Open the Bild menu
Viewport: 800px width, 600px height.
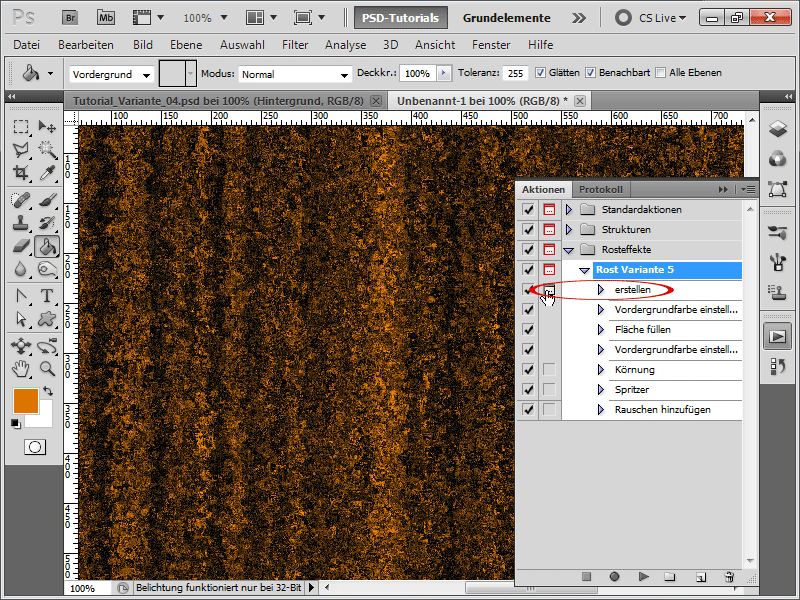coord(143,45)
